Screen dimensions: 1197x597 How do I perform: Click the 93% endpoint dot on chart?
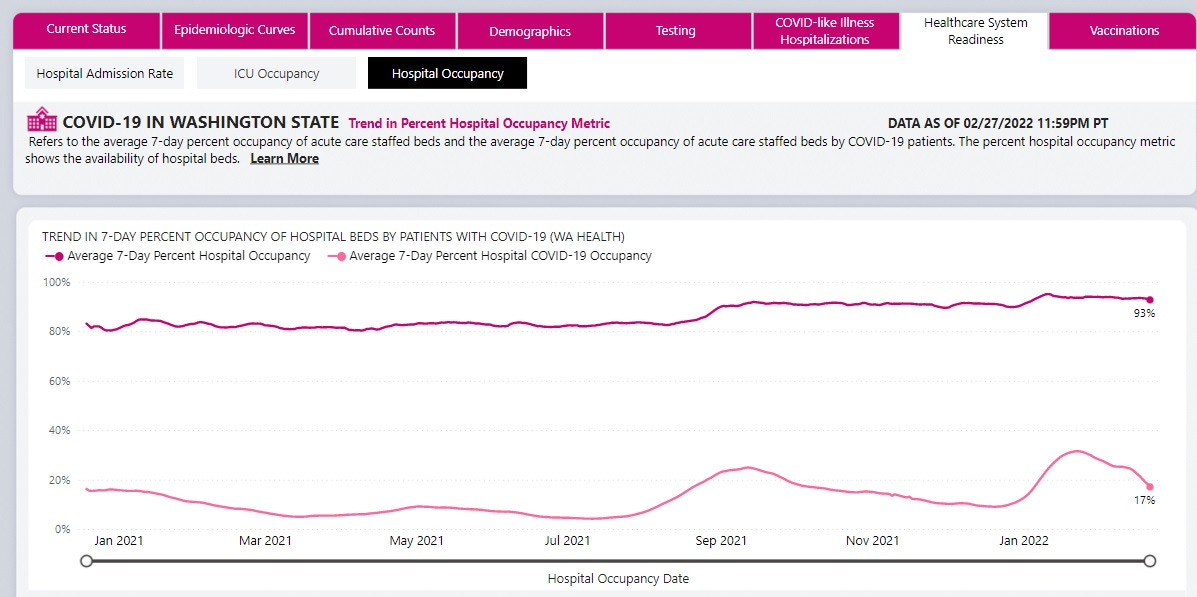[1150, 300]
